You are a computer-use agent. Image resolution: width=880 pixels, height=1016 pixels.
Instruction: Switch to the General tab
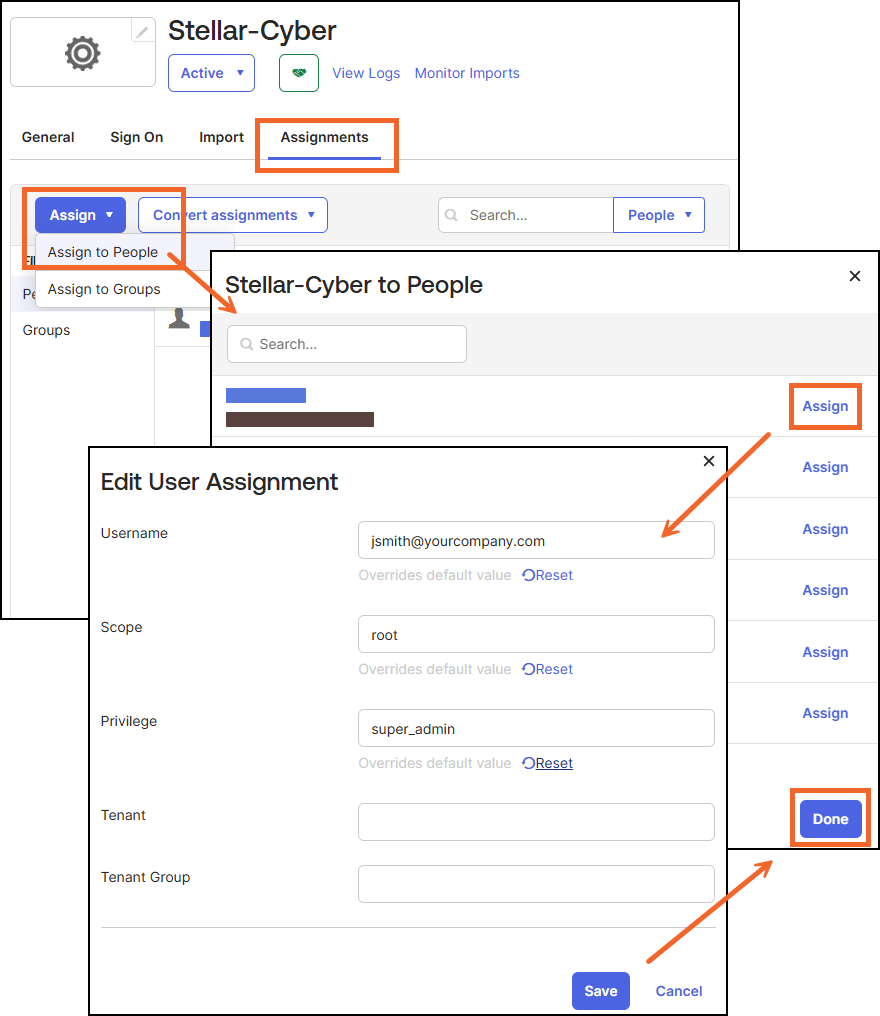tap(48, 137)
